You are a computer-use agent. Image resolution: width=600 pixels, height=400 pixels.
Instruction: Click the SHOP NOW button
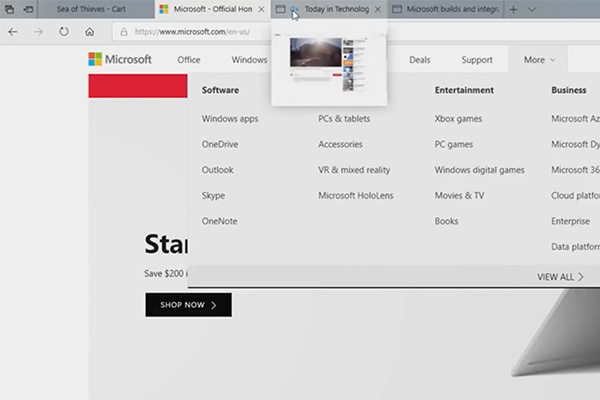pyautogui.click(x=188, y=305)
